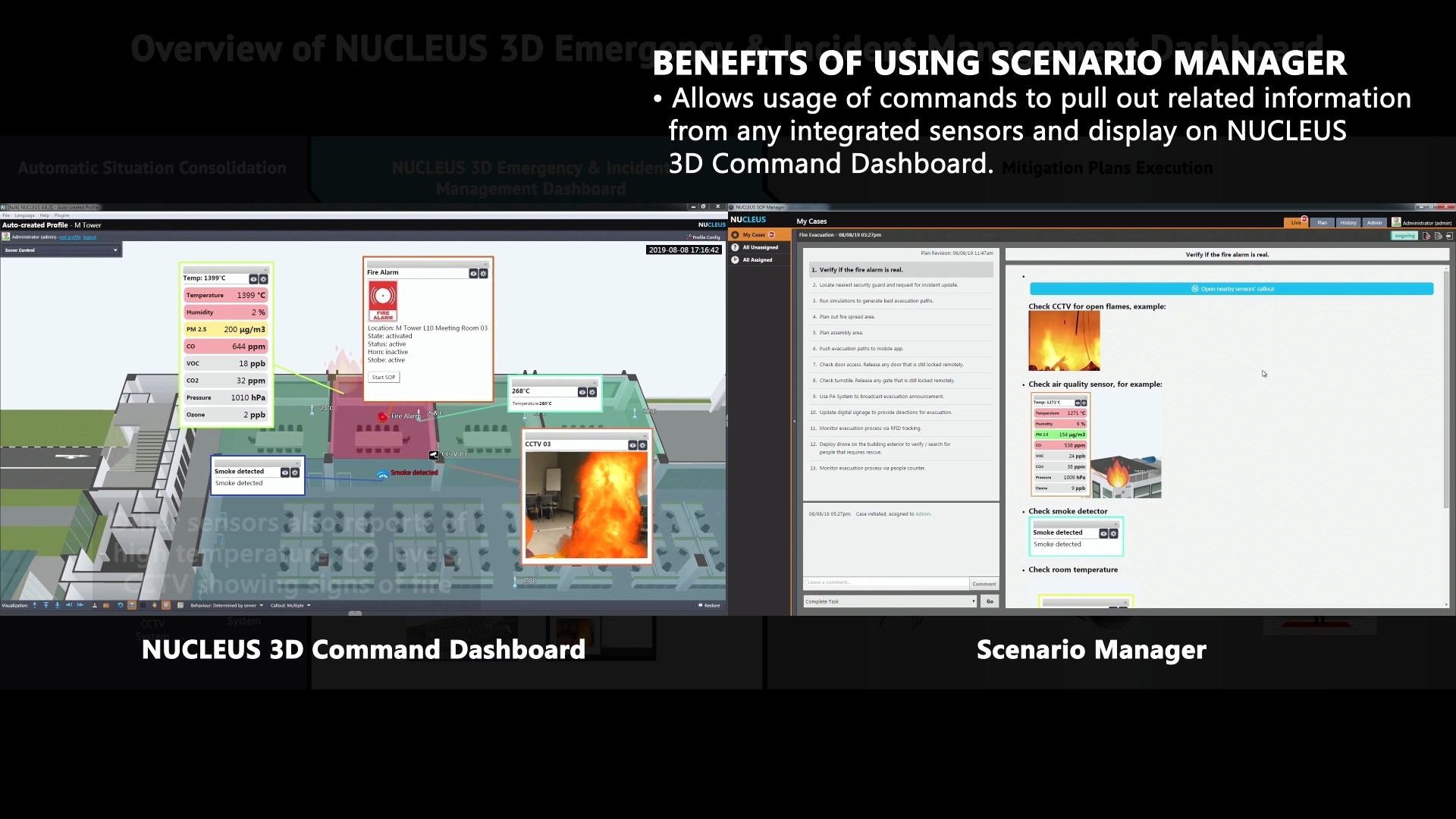The width and height of the screenshot is (1456, 819).
Task: Open settings gear on Fire Alarm callout
Action: pos(483,273)
